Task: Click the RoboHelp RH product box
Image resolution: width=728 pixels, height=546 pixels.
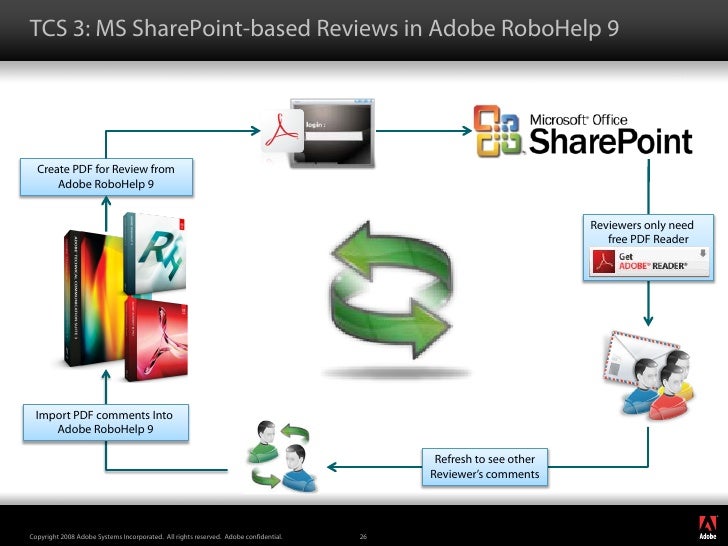Action: [x=155, y=254]
